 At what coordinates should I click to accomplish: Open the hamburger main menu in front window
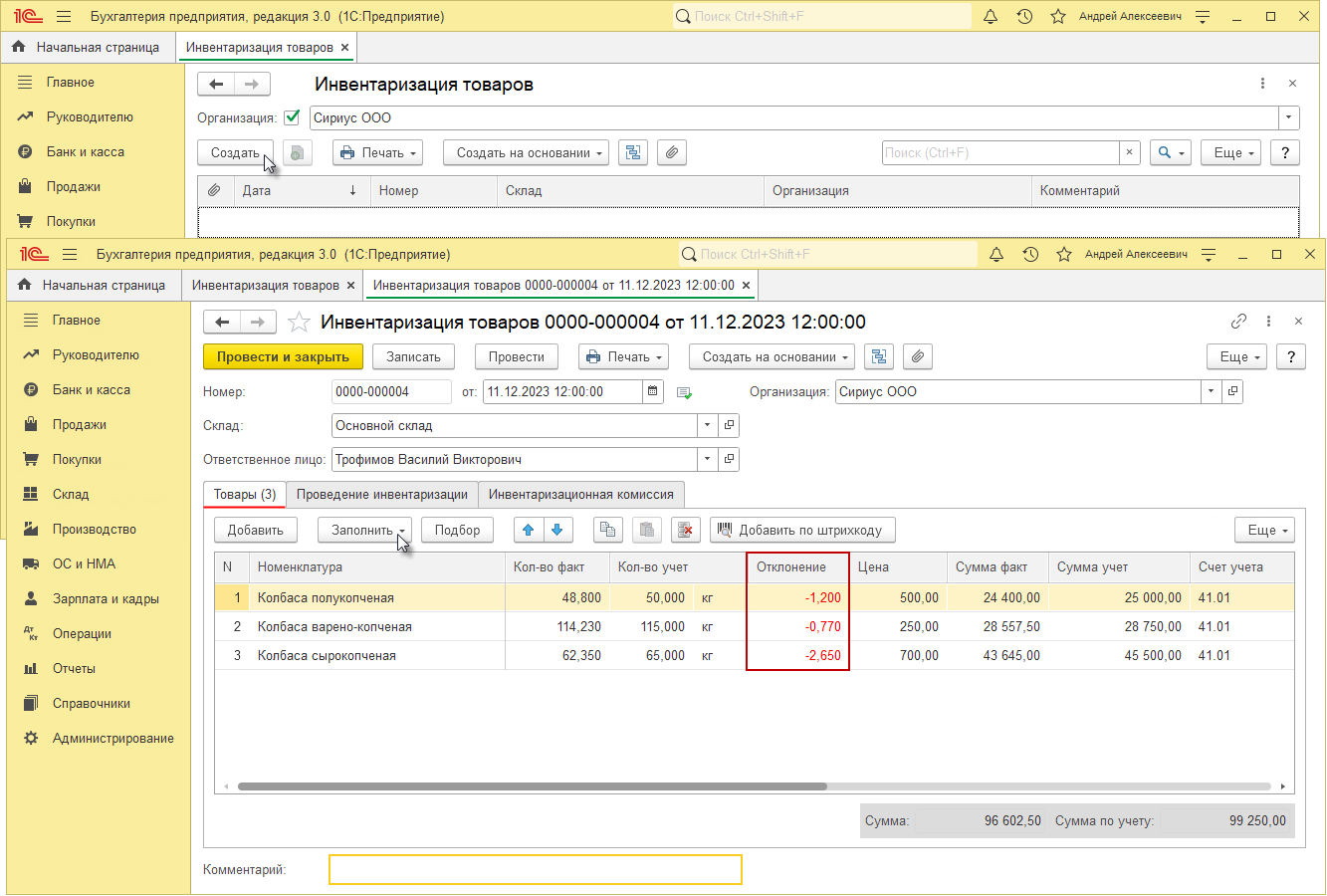70,255
